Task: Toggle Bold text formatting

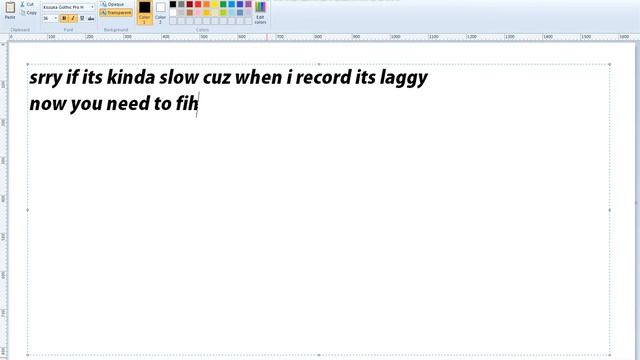Action: (64, 18)
